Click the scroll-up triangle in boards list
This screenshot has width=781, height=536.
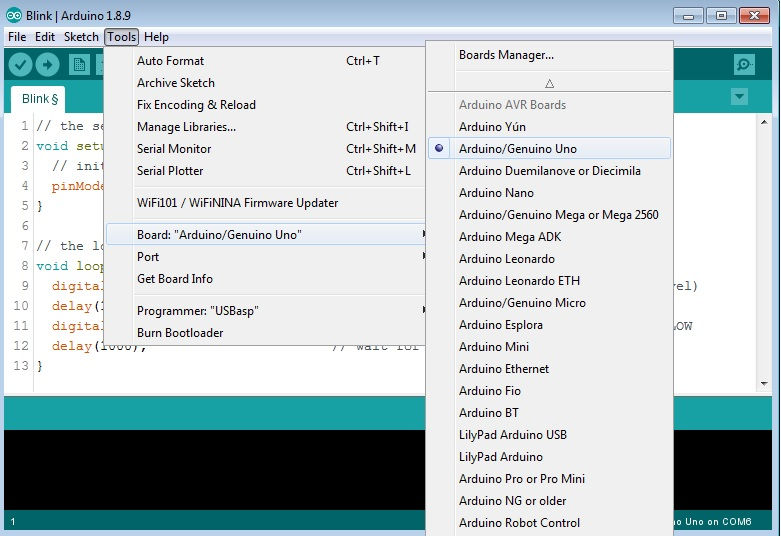pos(549,83)
